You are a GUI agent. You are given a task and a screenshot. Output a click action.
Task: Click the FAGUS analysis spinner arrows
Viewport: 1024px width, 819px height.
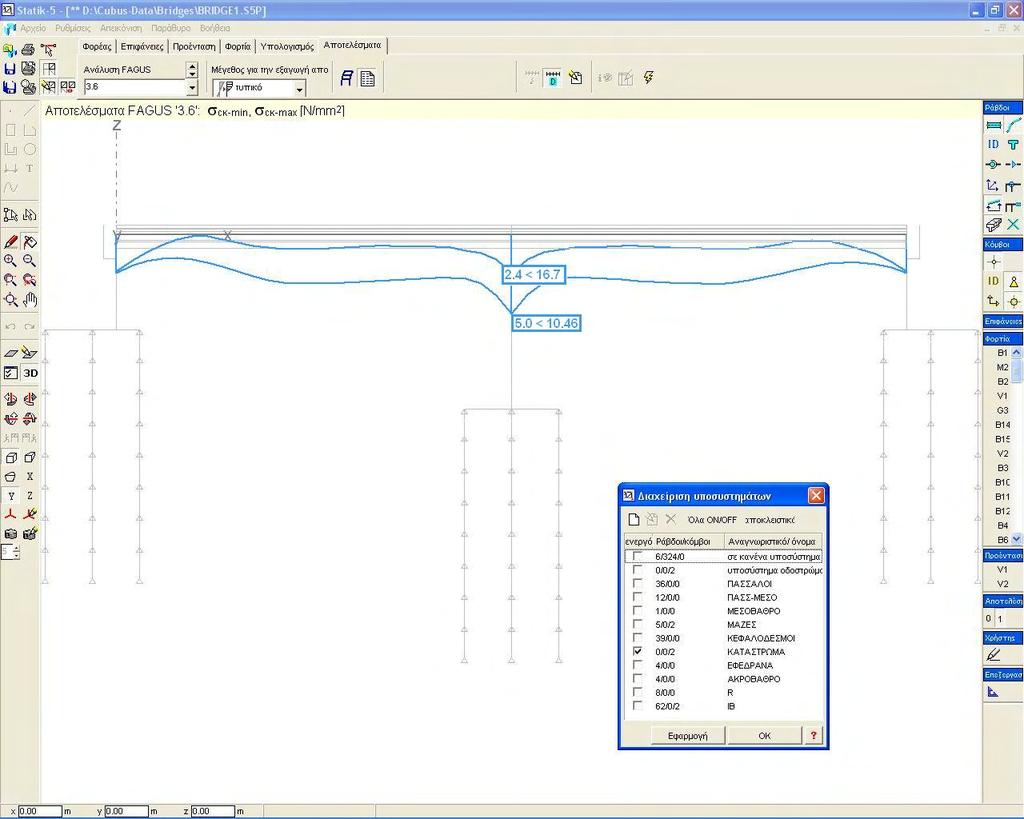(x=192, y=69)
